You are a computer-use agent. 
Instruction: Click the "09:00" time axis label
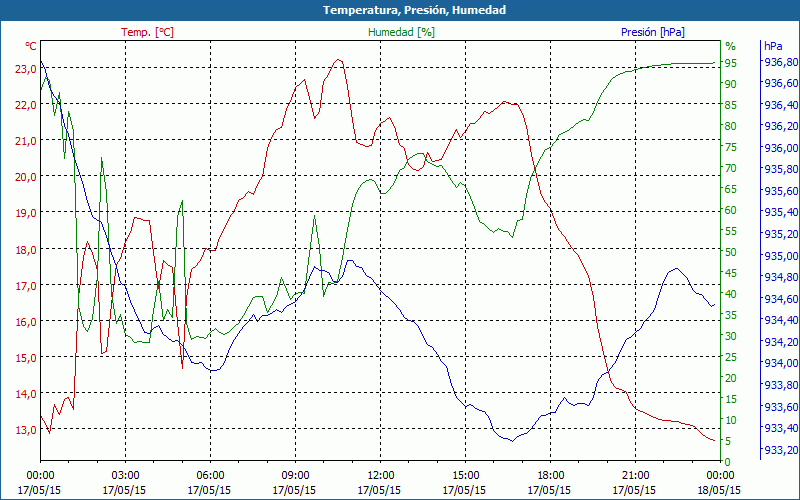(295, 476)
